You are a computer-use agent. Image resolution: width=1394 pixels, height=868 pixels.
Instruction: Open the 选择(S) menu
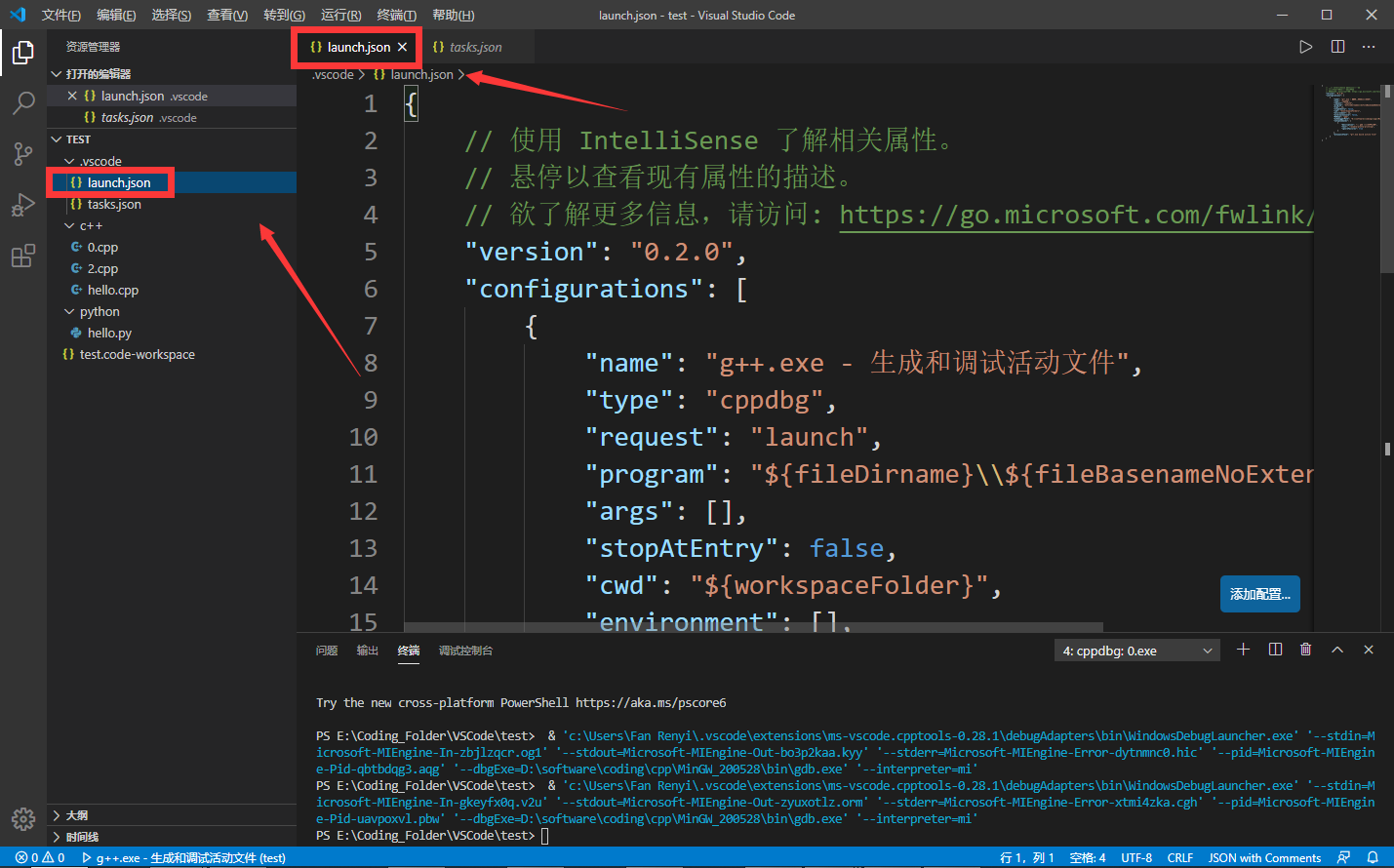point(171,15)
